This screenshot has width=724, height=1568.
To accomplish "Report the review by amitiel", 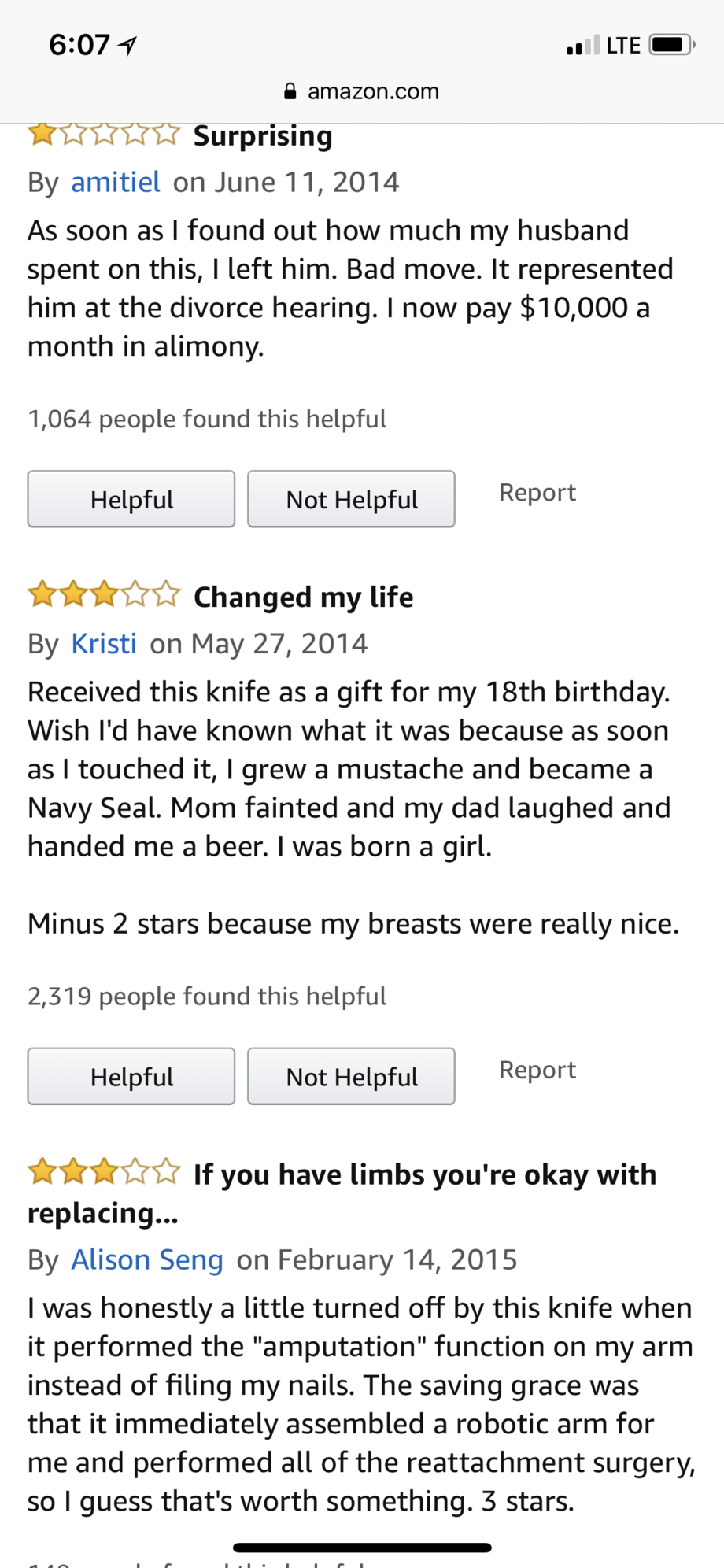I will pos(537,493).
